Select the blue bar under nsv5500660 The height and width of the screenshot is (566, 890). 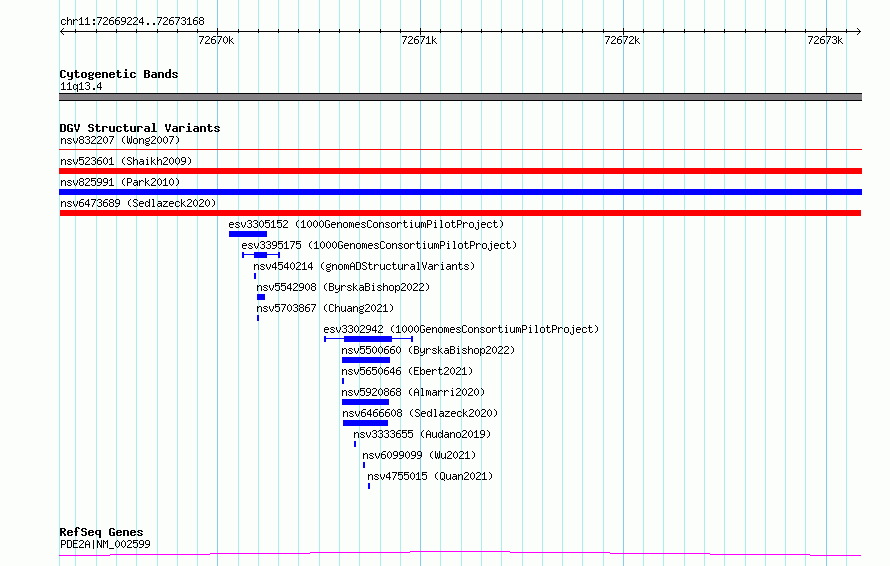pos(366,360)
